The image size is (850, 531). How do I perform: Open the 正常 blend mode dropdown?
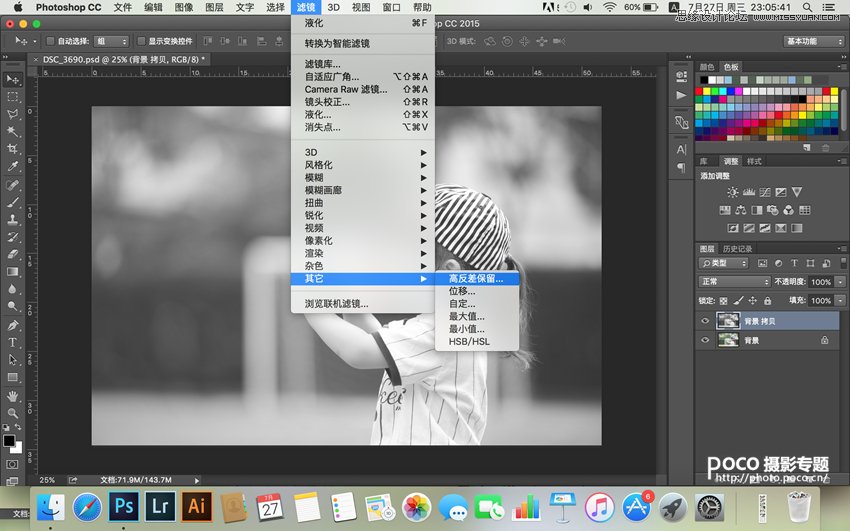pyautogui.click(x=734, y=282)
